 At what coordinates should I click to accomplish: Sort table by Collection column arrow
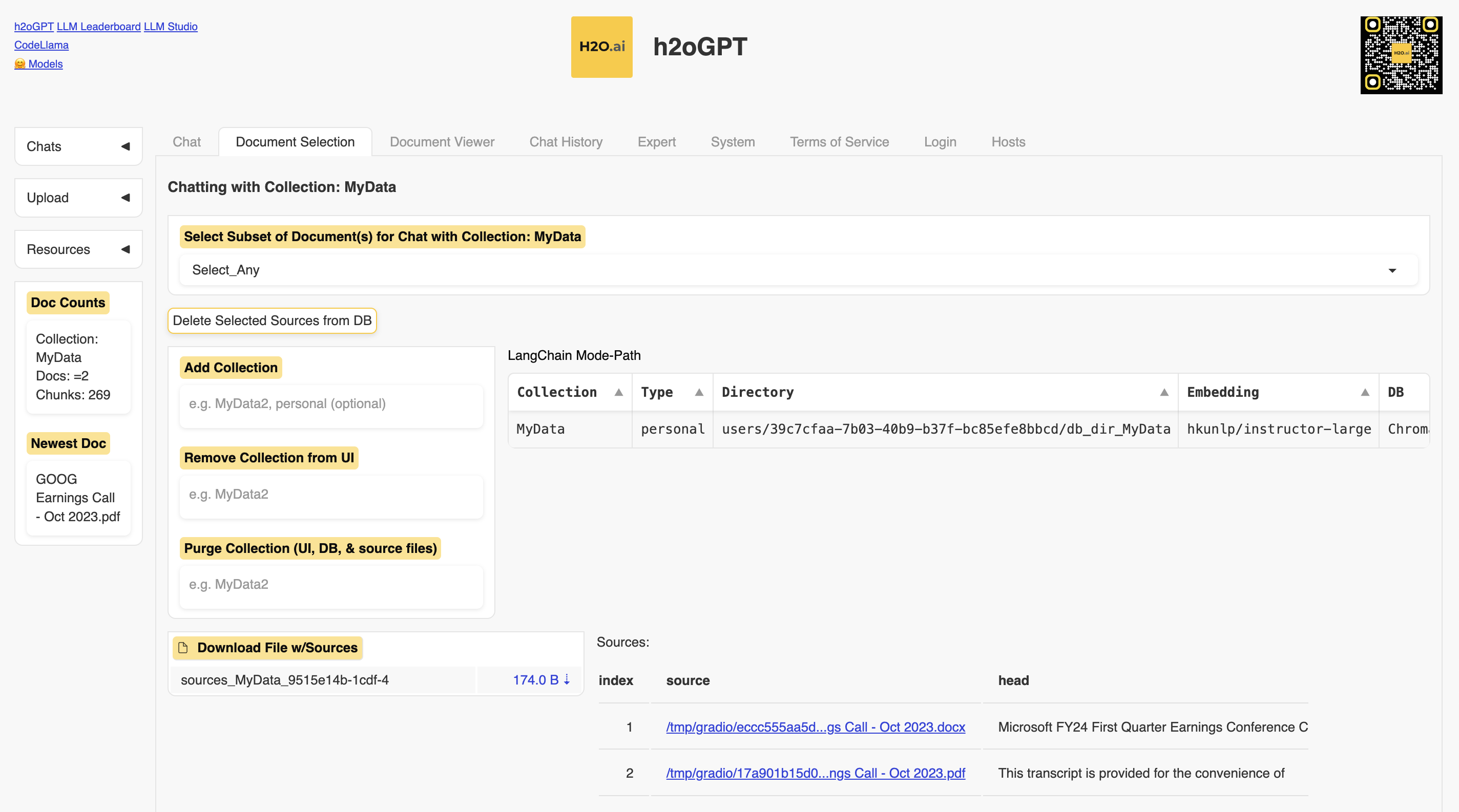pyautogui.click(x=618, y=392)
